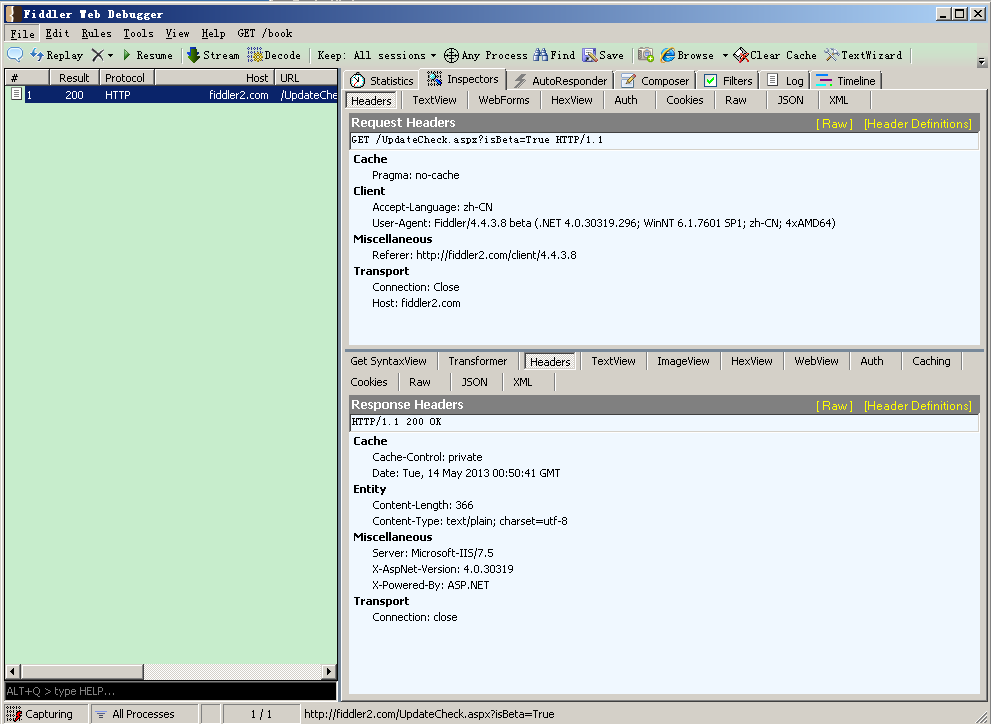Click the comment speech bubble icon

coord(15,55)
